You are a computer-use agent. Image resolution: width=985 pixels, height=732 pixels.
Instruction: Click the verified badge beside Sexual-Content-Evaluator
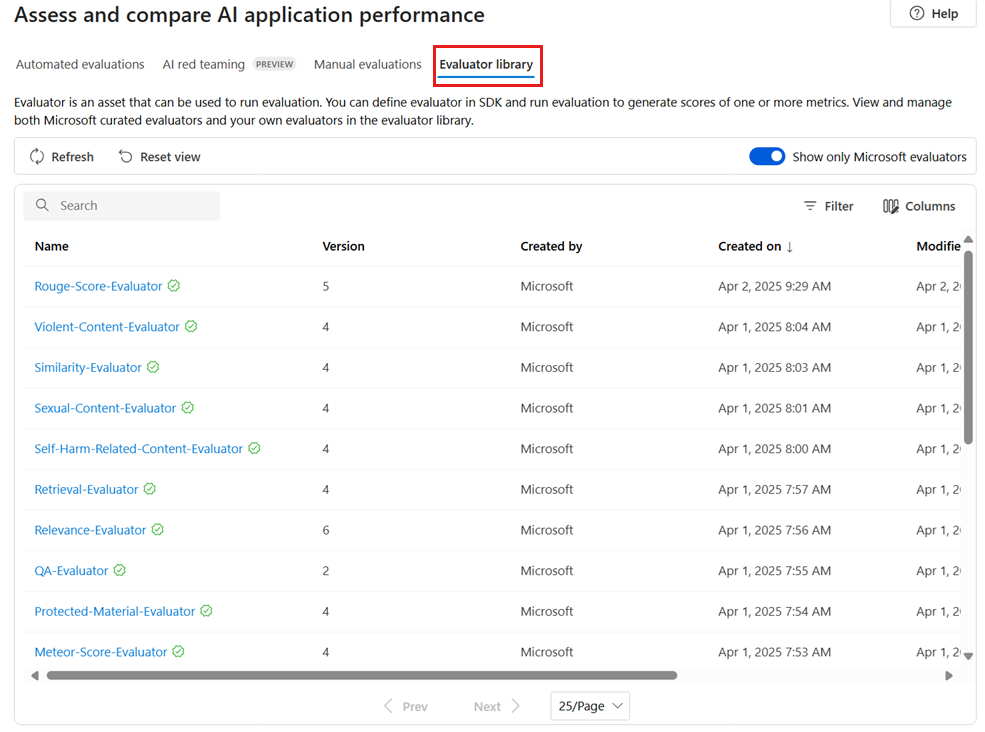tap(188, 408)
